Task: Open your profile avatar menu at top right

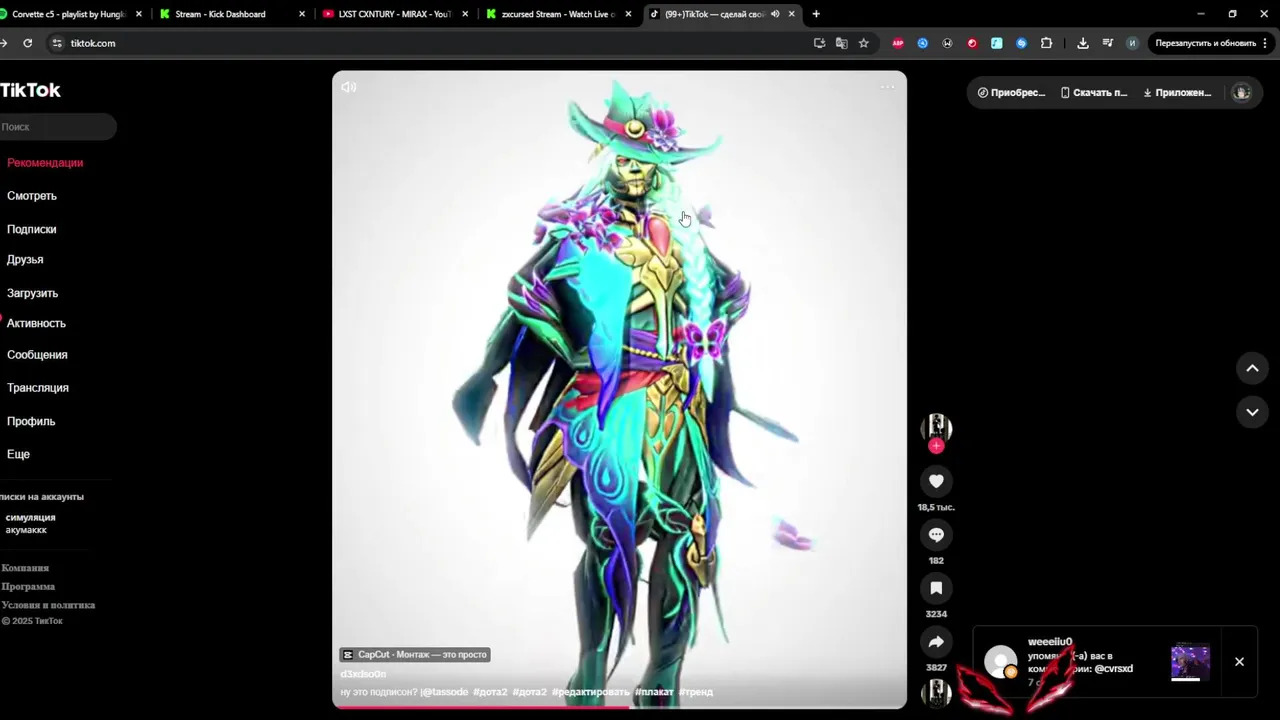Action: [1241, 92]
